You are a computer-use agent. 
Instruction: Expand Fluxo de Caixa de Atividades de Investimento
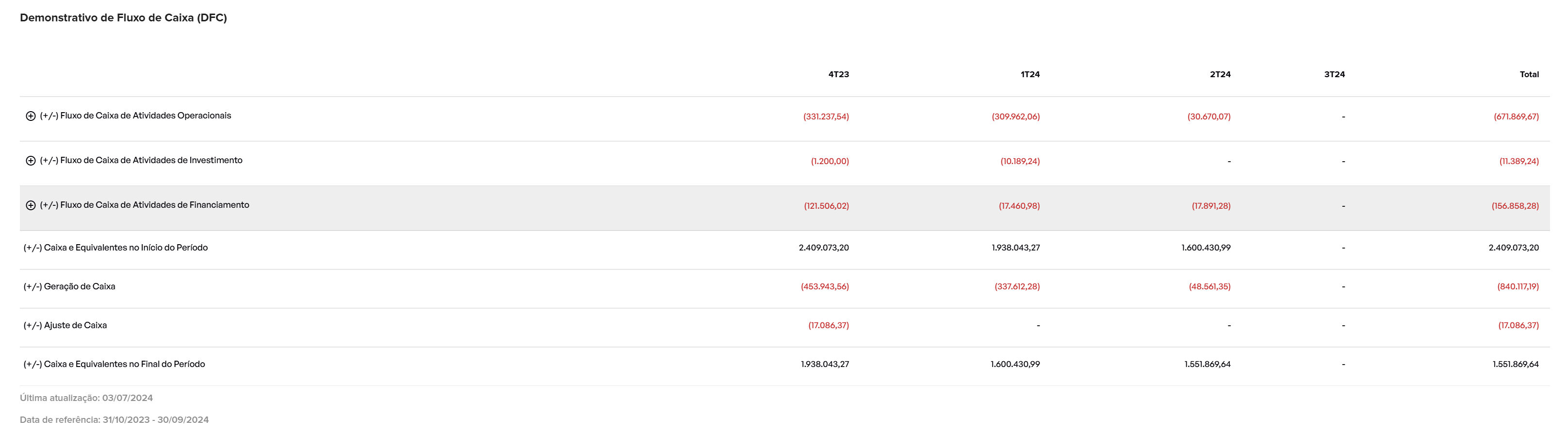[x=31, y=161]
